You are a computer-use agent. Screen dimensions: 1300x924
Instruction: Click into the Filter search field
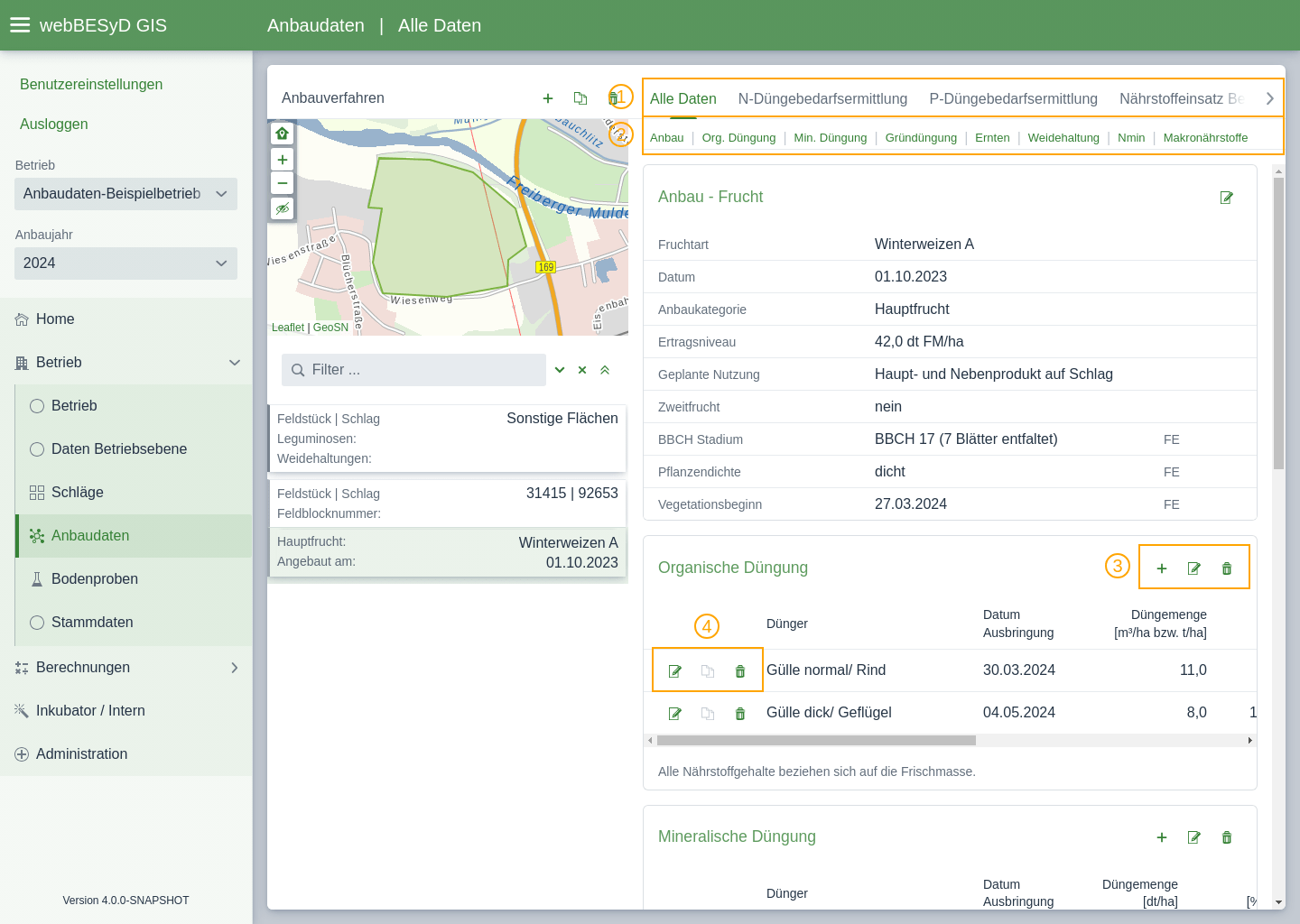tap(413, 370)
